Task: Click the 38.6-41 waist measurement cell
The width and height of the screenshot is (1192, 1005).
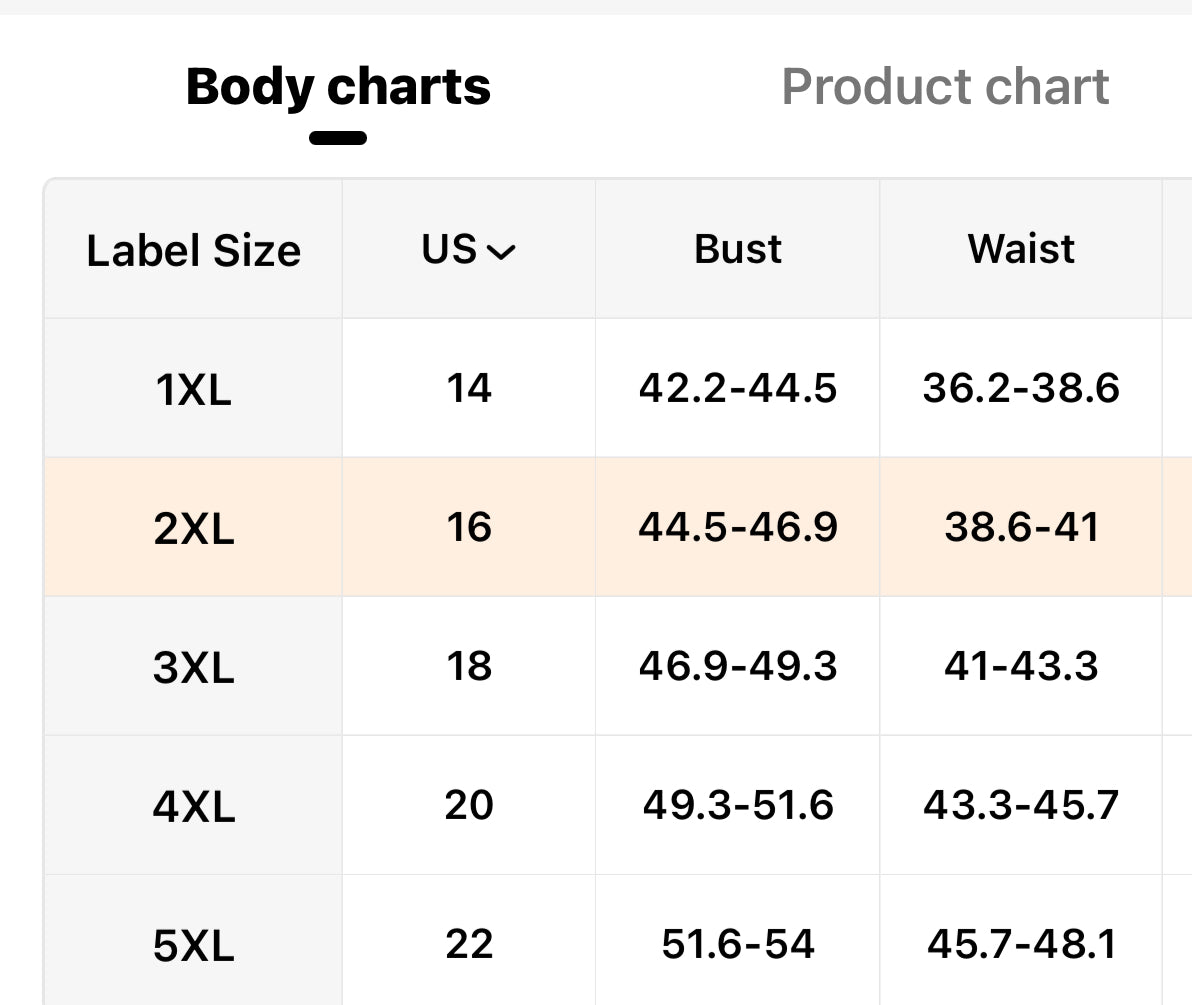Action: tap(1021, 527)
